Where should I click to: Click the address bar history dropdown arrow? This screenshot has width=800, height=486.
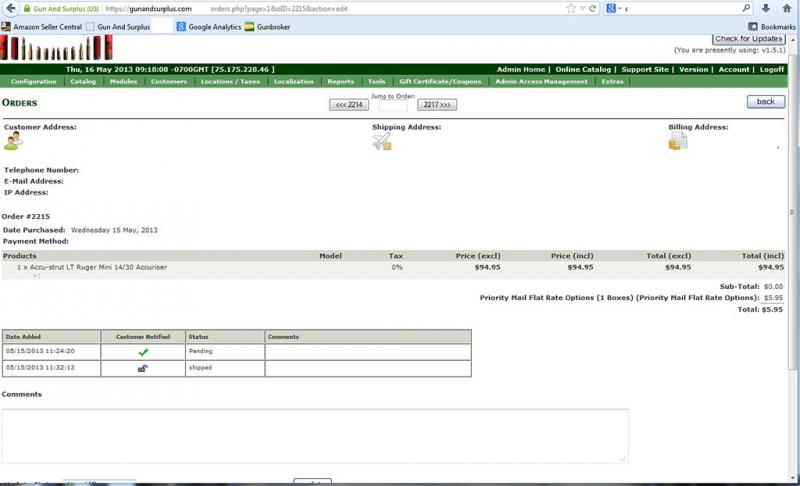(582, 9)
